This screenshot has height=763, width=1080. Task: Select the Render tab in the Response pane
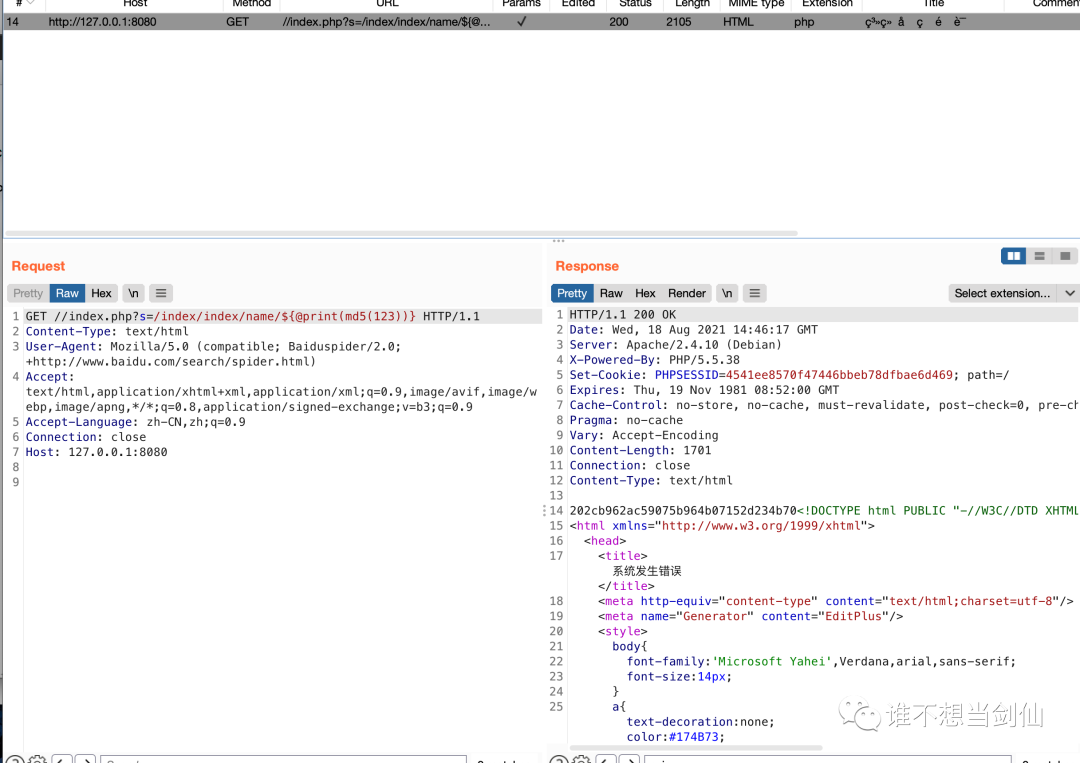(687, 293)
